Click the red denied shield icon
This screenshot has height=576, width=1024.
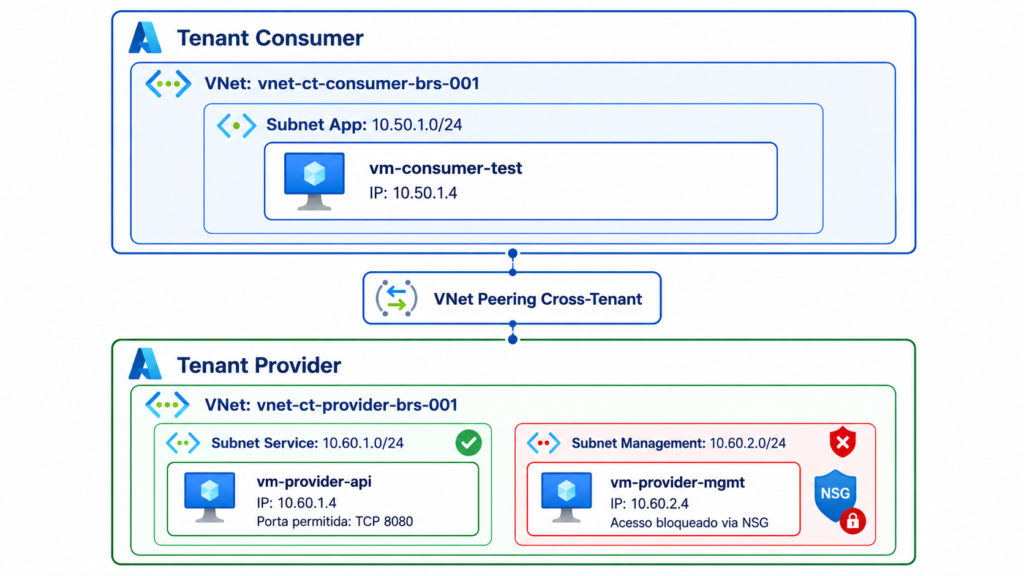[842, 442]
